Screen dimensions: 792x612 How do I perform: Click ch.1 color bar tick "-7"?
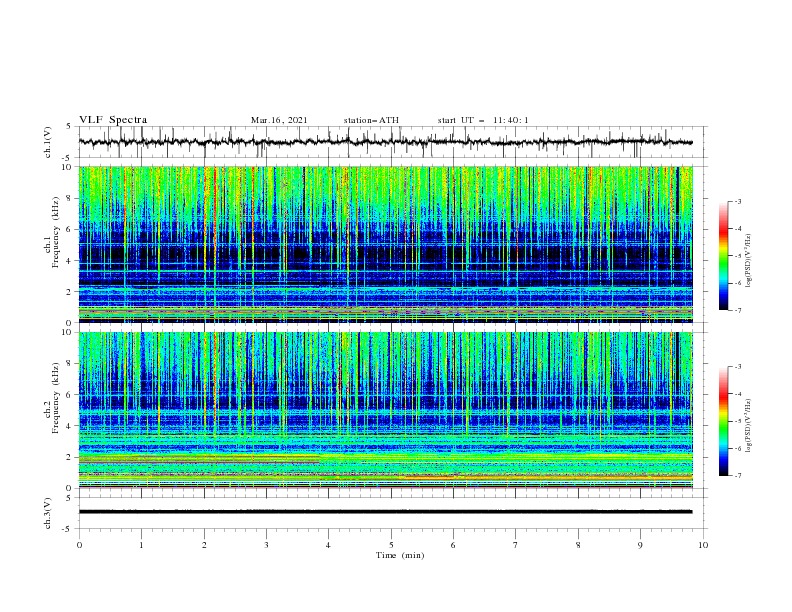coord(738,310)
